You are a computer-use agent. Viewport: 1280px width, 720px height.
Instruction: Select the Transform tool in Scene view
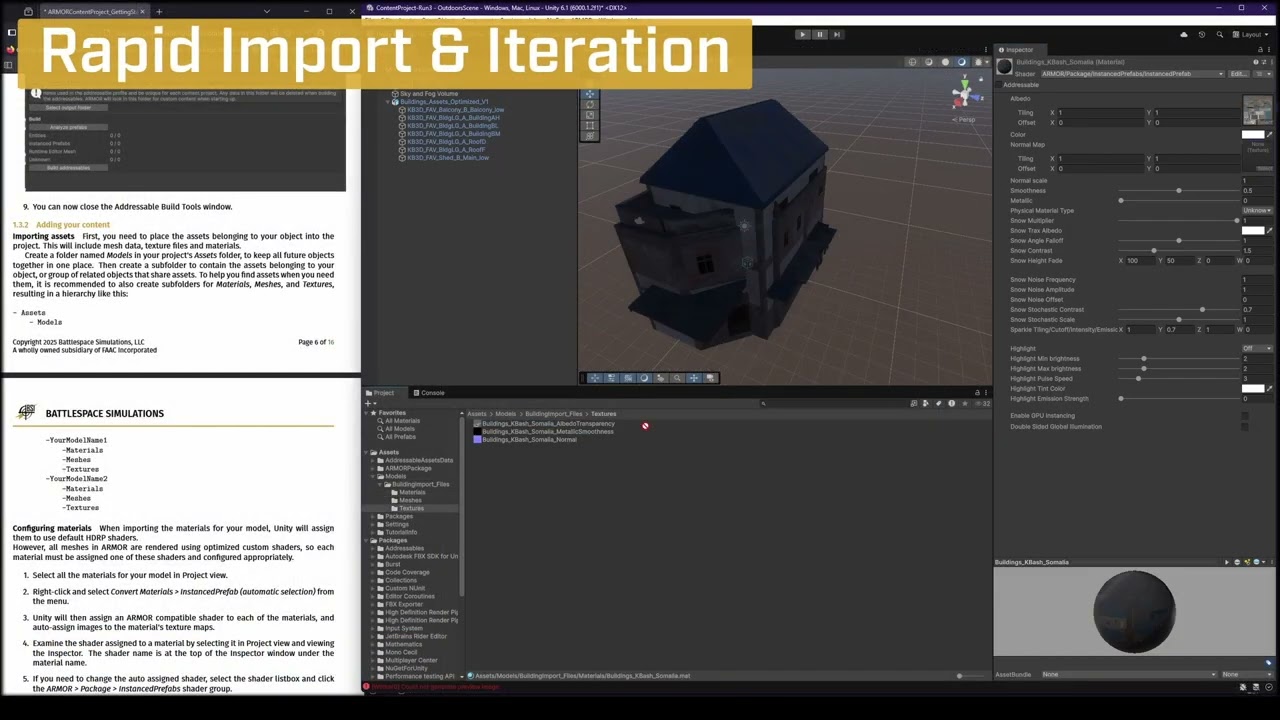click(x=589, y=135)
